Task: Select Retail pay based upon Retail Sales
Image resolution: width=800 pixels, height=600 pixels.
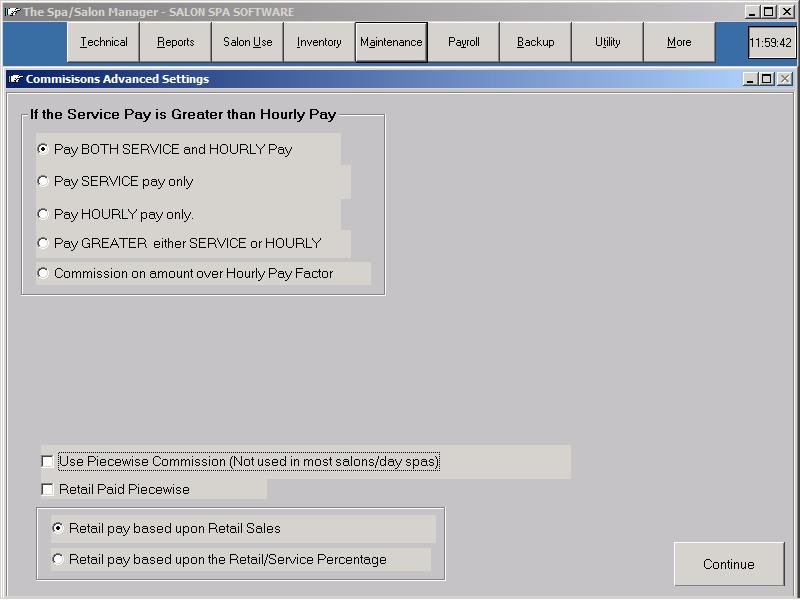Action: 58,528
